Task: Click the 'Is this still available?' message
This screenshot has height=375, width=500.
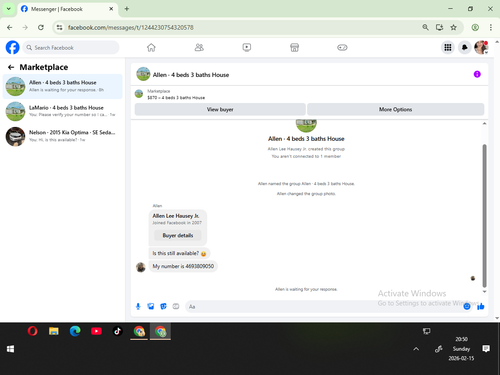Action: [179, 253]
